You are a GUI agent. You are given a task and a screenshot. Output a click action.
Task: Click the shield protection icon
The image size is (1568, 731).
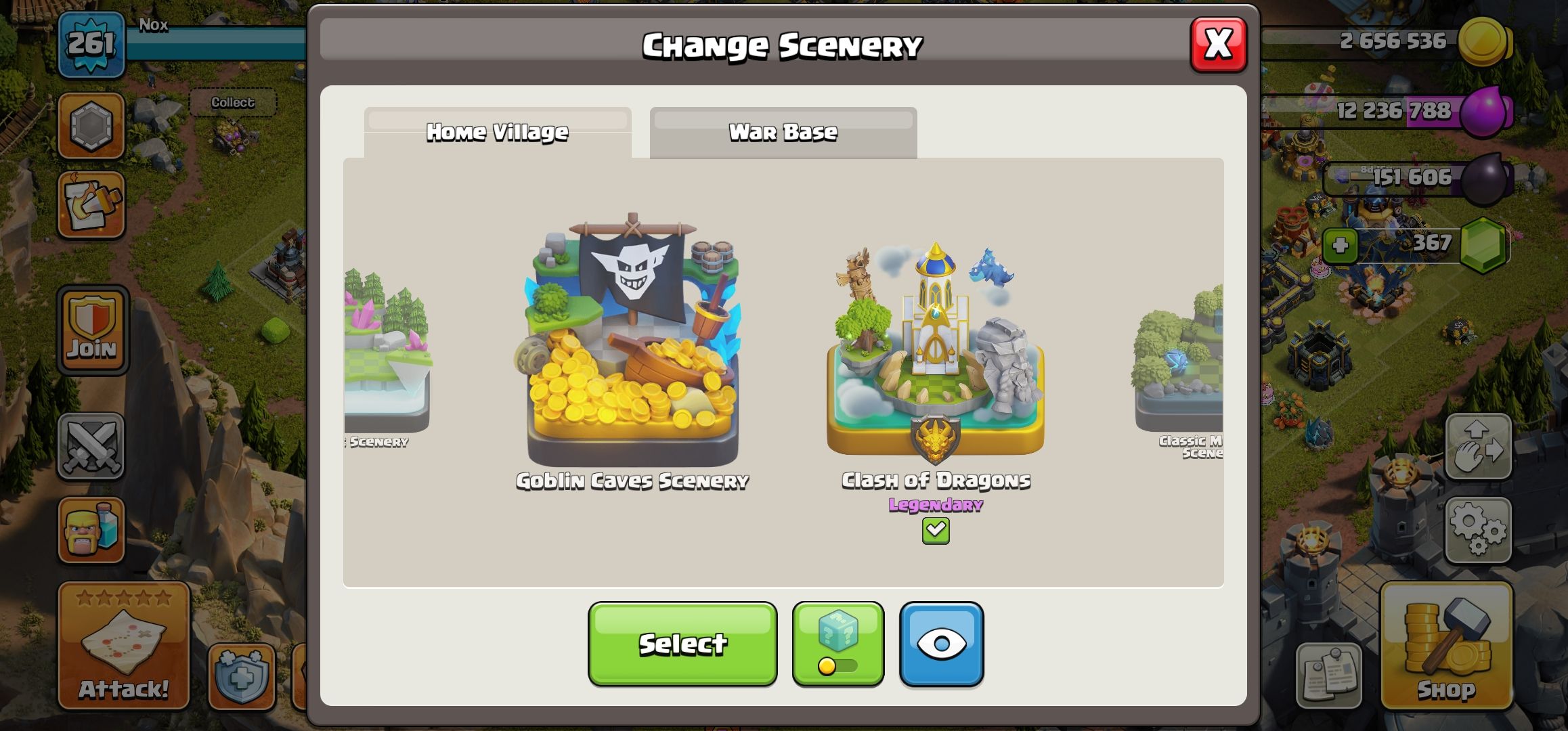point(242,676)
